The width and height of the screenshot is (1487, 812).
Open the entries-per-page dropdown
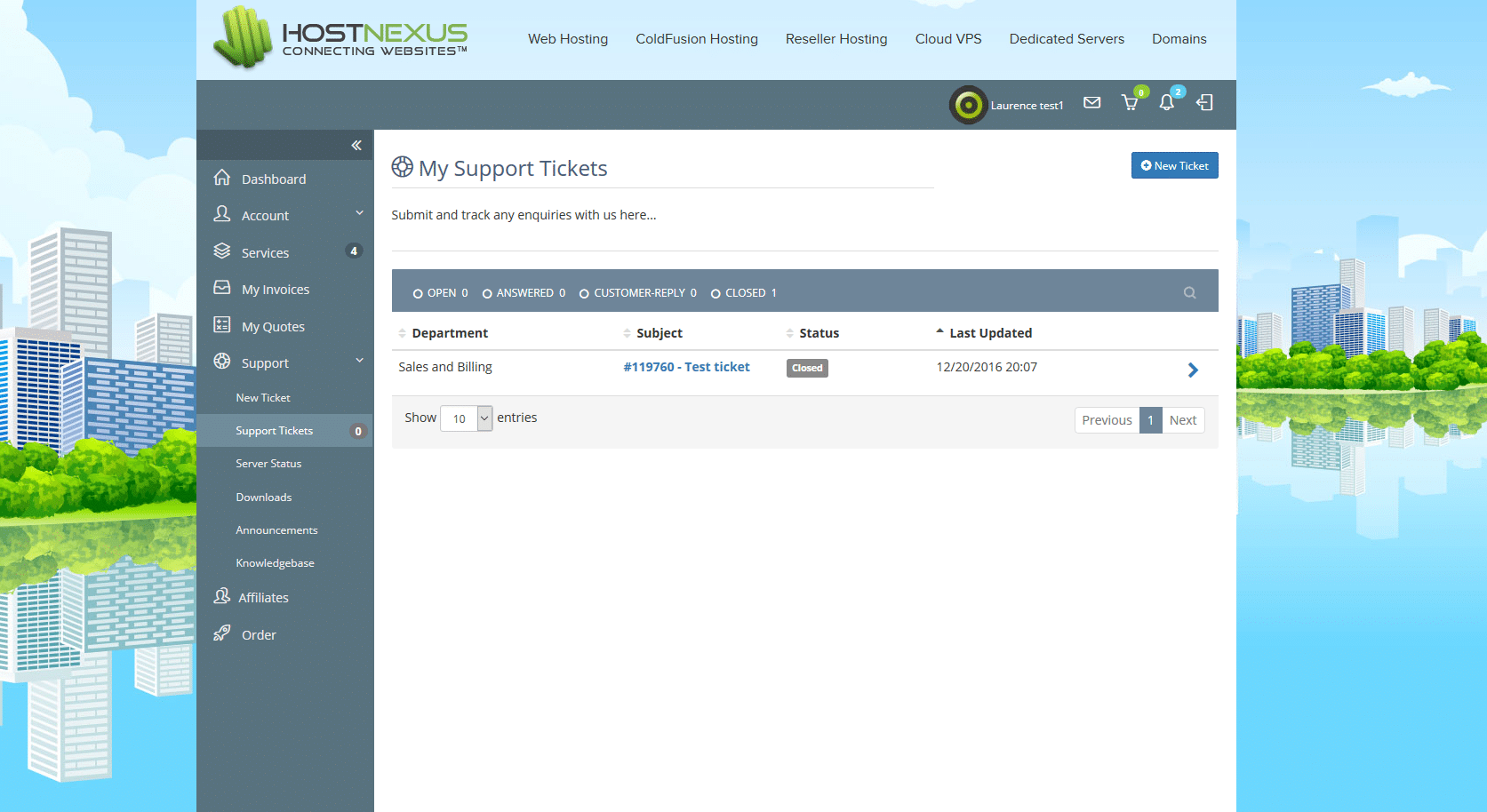(467, 418)
